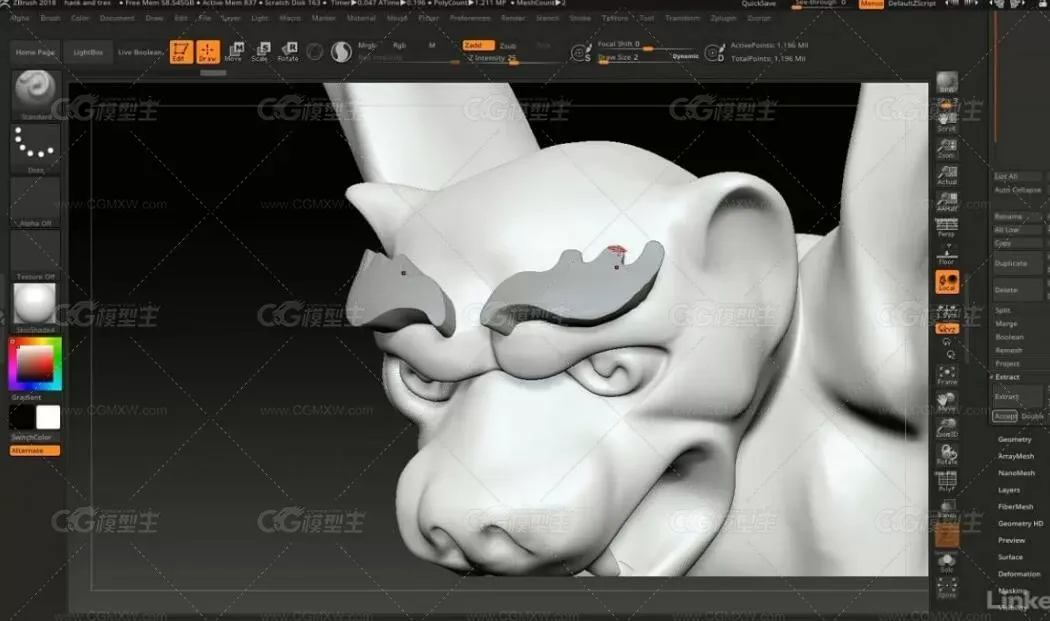Expand the NanoMesh section
1050x621 pixels.
tap(1017, 473)
